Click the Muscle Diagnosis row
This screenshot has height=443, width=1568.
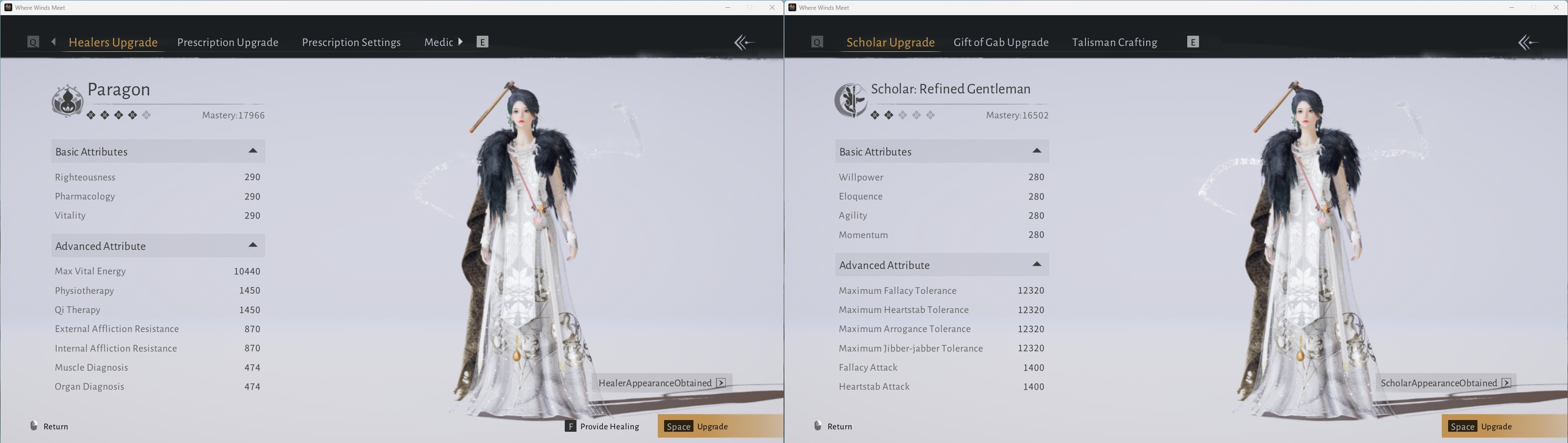click(x=158, y=368)
